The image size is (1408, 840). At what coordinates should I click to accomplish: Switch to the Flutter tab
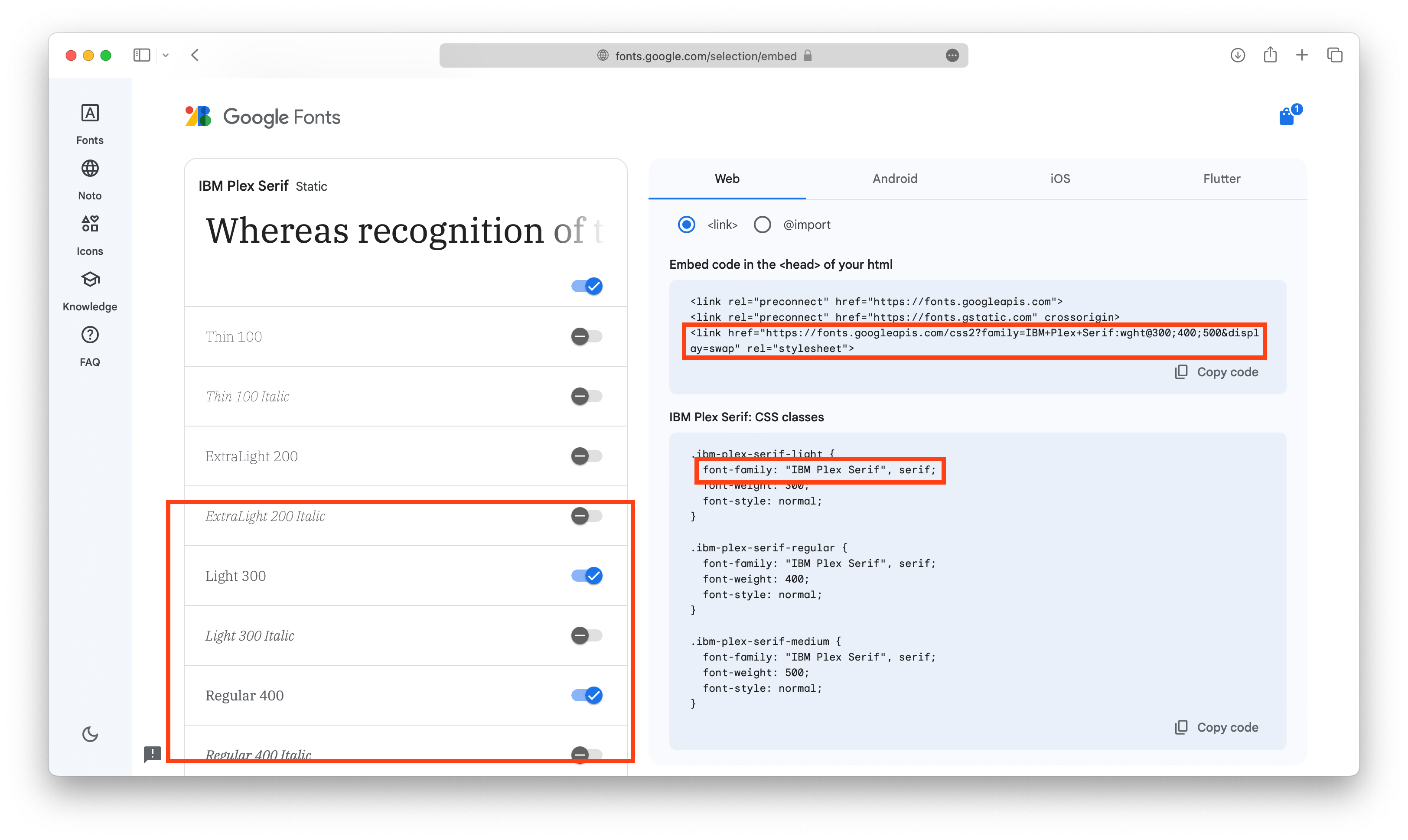tap(1221, 179)
